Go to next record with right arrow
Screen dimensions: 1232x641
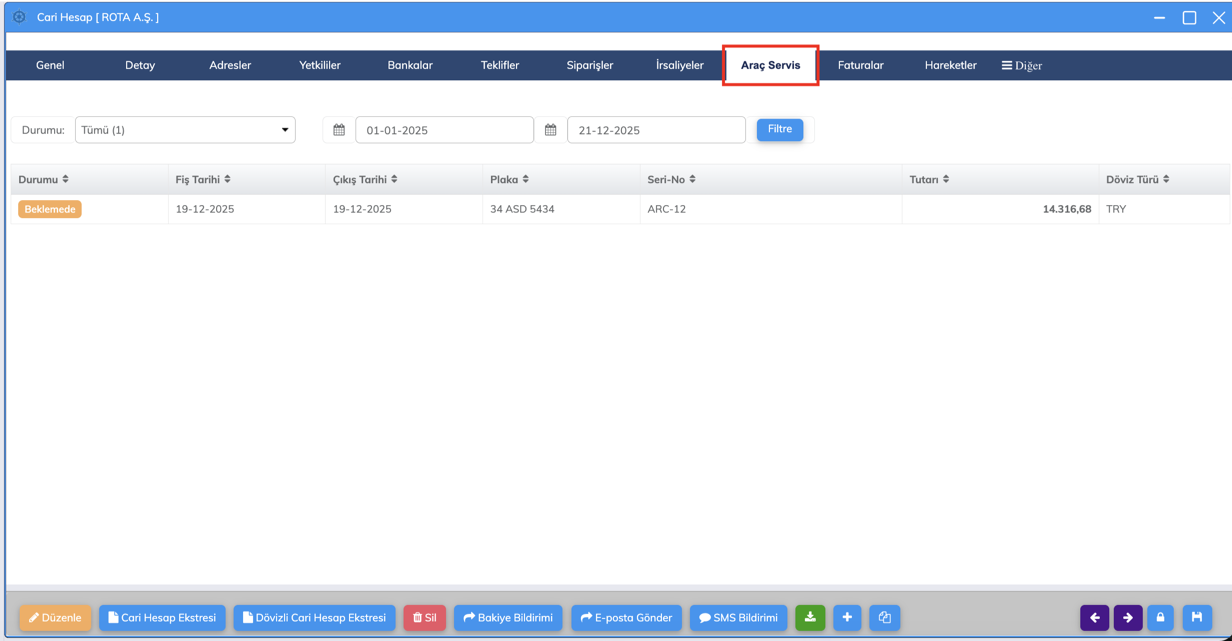point(1128,618)
